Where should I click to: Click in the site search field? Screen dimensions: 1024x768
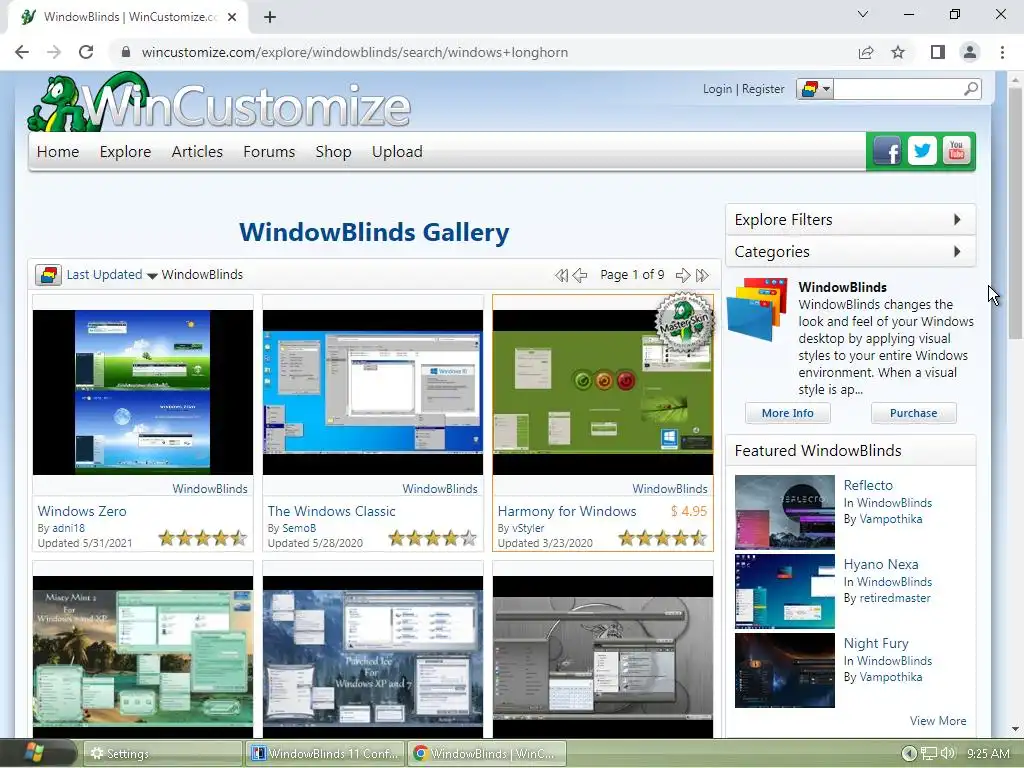point(899,89)
